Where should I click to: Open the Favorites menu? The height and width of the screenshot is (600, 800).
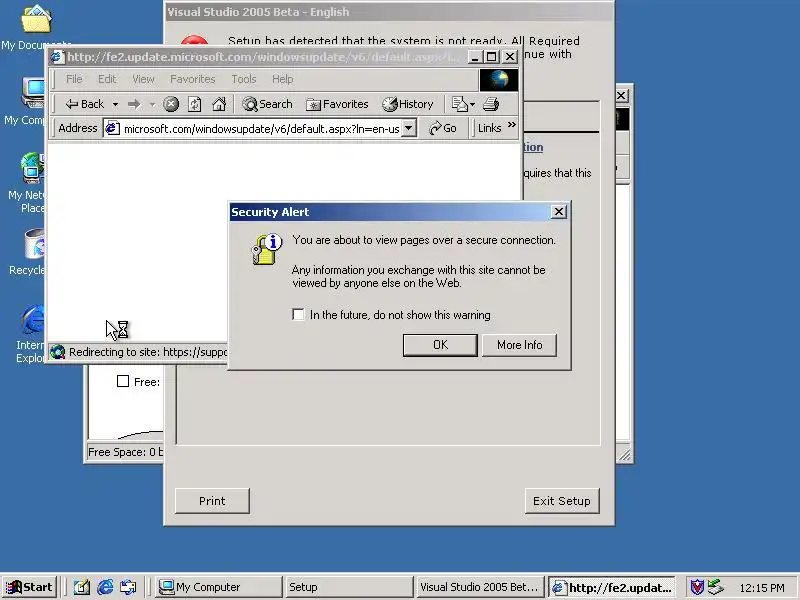pos(192,79)
